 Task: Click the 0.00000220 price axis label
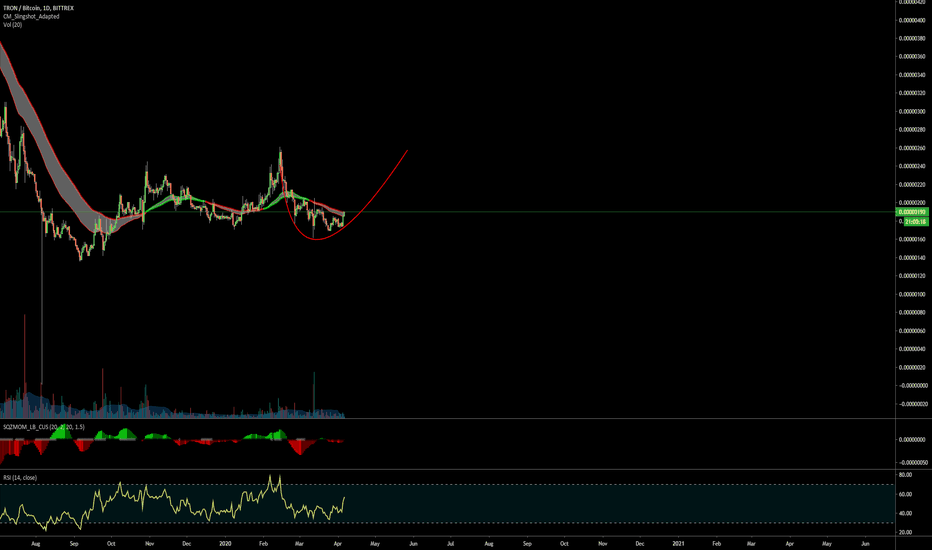pos(912,185)
